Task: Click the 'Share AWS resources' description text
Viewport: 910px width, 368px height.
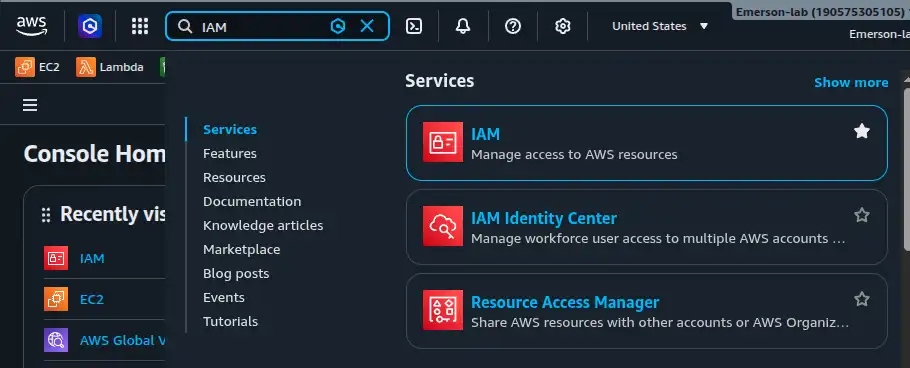Action: tap(660, 323)
